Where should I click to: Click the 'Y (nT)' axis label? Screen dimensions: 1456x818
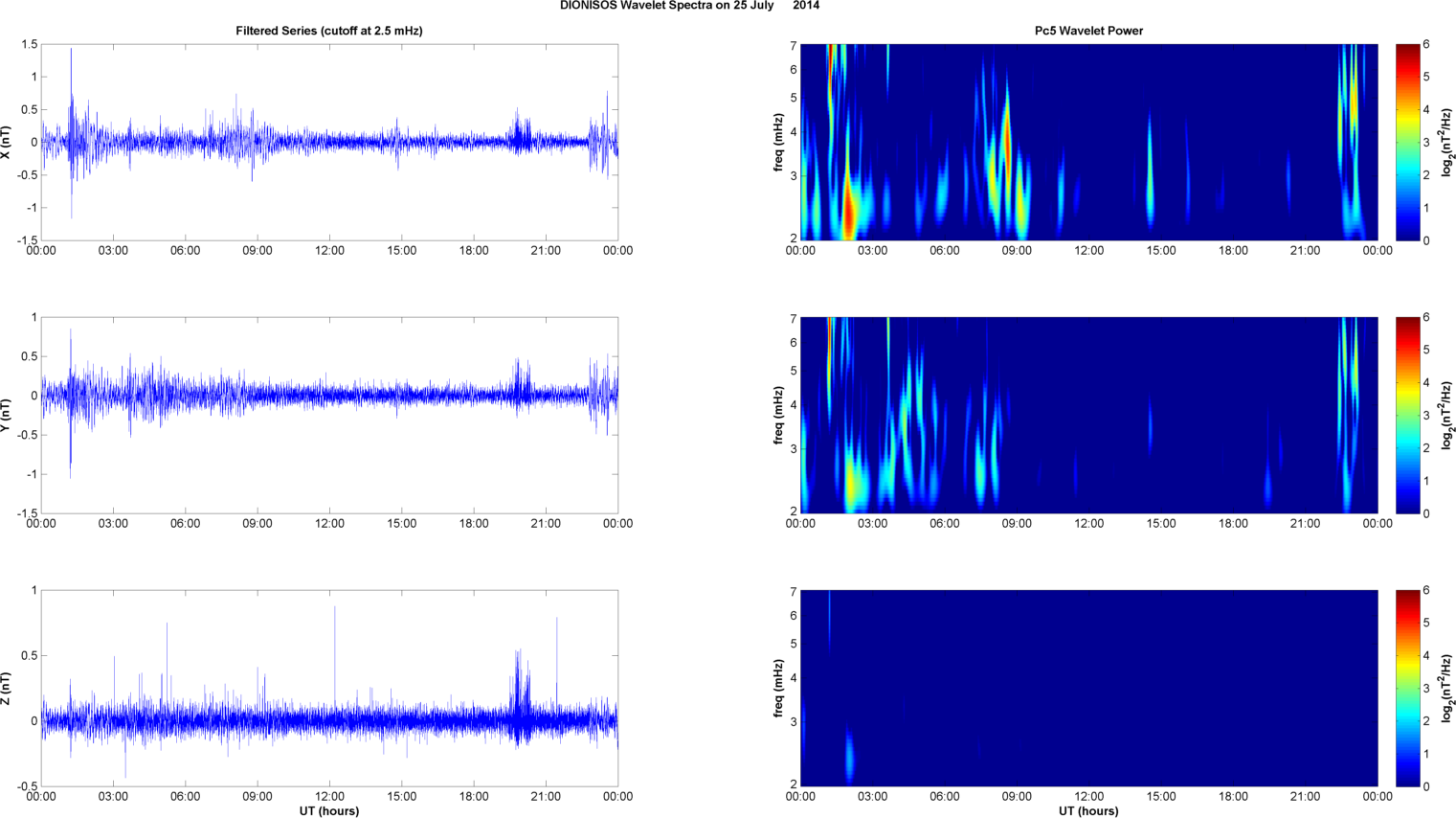coord(7,415)
